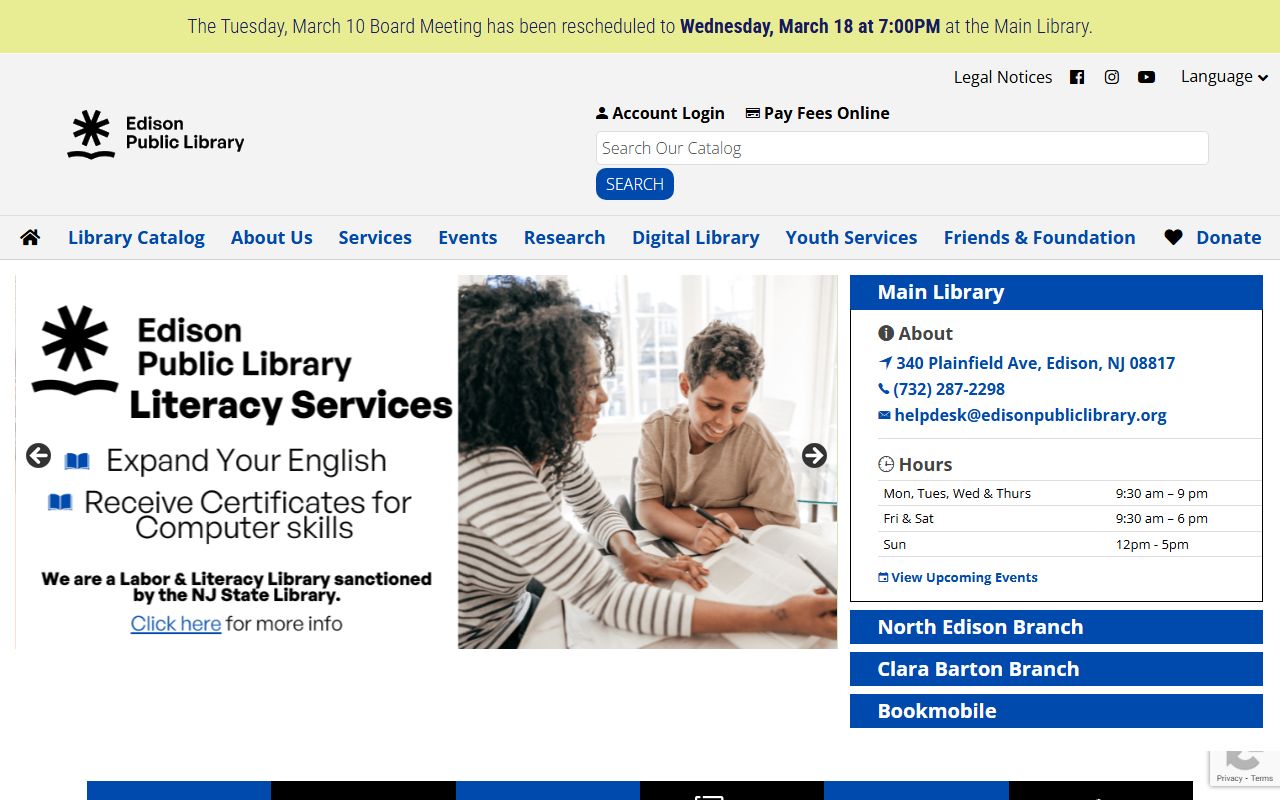Click the SEARCH button
The height and width of the screenshot is (800, 1280).
(x=635, y=184)
